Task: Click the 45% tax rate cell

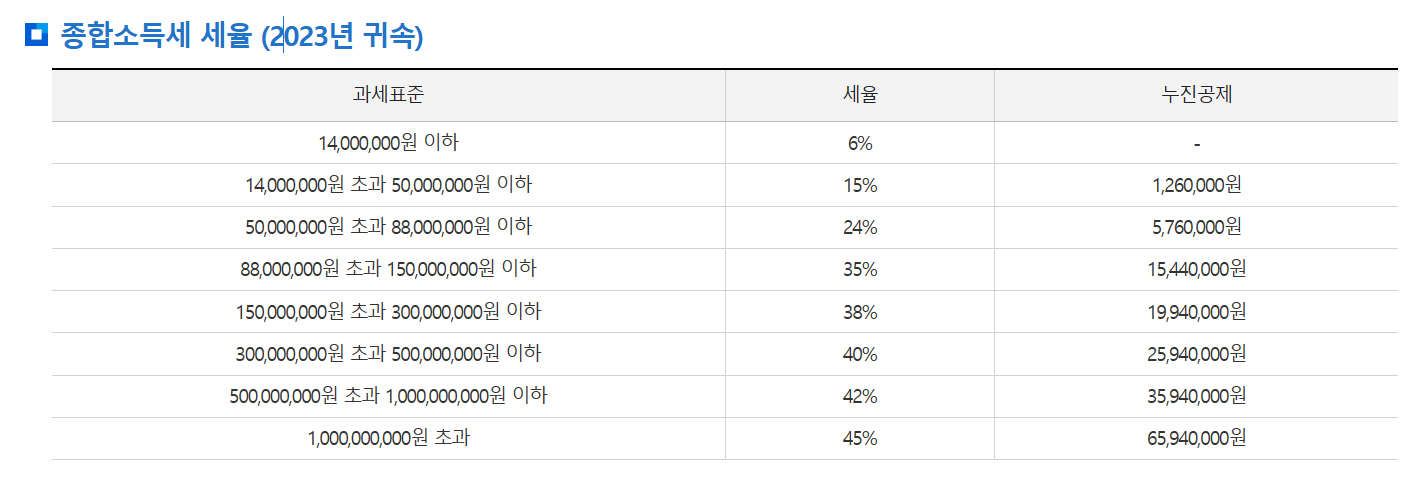Action: coord(860,438)
